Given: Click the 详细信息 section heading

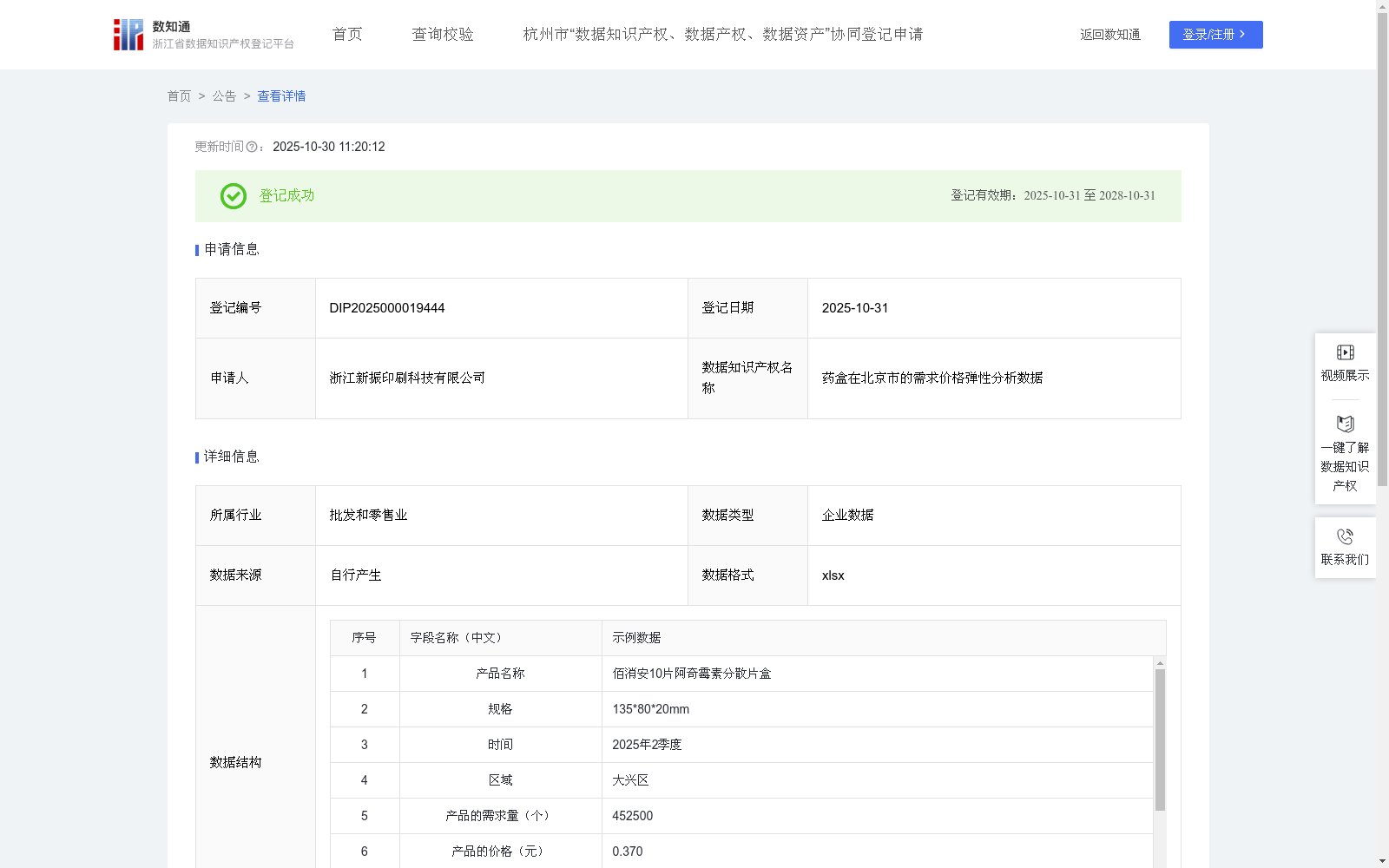Looking at the screenshot, I should 232,457.
